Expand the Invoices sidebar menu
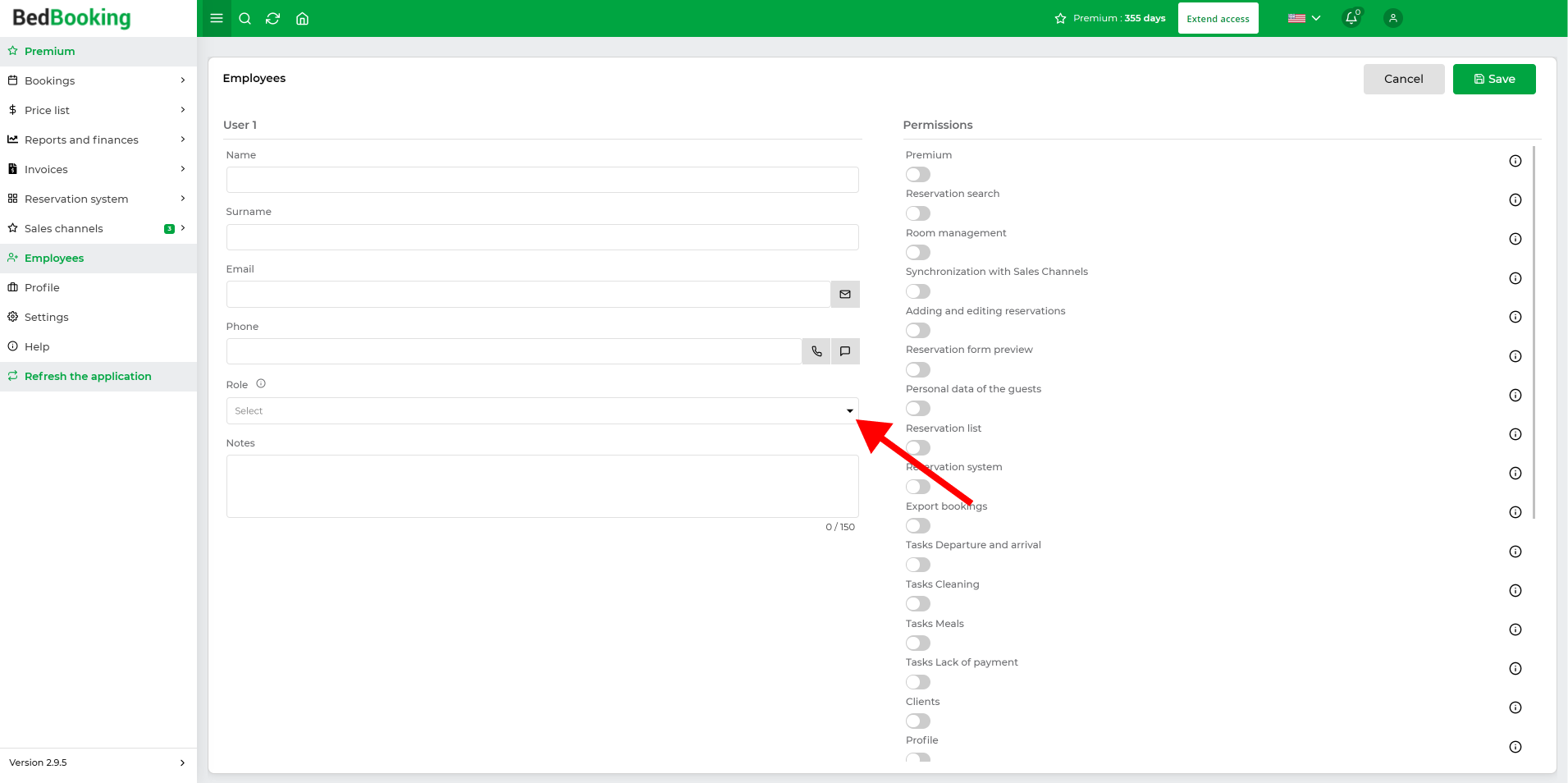Image resolution: width=1568 pixels, height=783 pixels. tap(98, 169)
